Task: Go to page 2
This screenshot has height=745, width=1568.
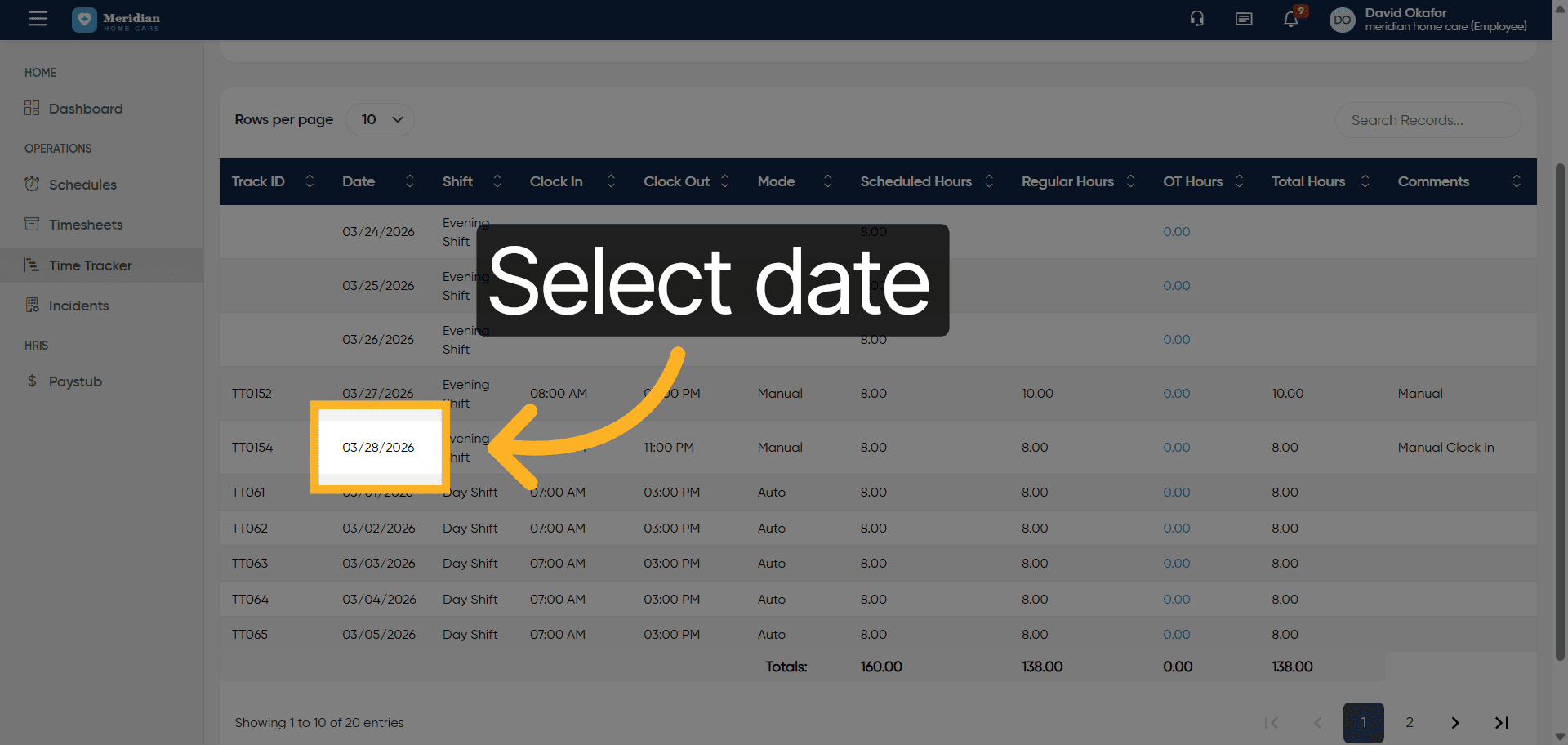Action: 1410,723
